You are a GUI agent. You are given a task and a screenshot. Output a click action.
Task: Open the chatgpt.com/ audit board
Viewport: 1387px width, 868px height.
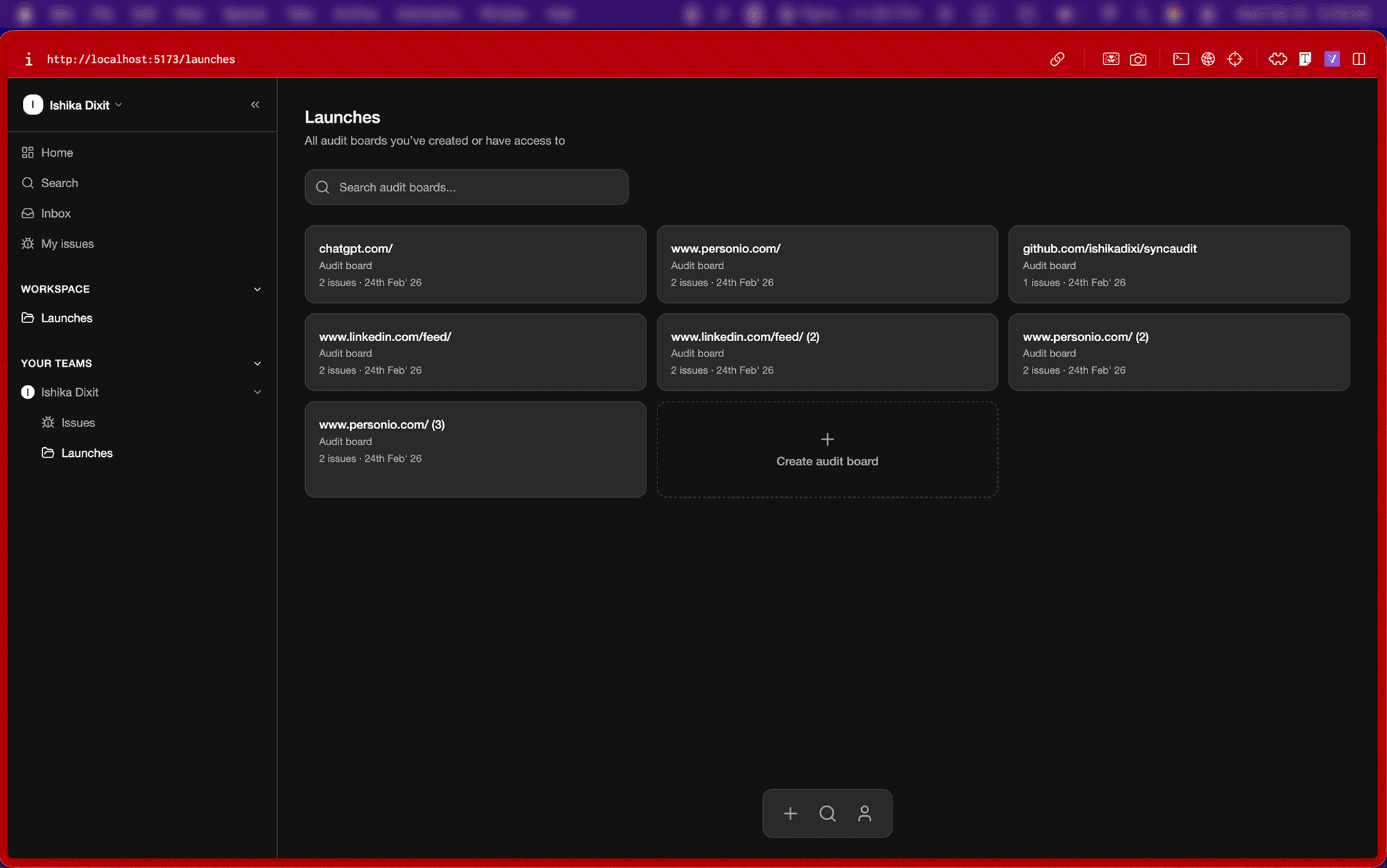[475, 264]
